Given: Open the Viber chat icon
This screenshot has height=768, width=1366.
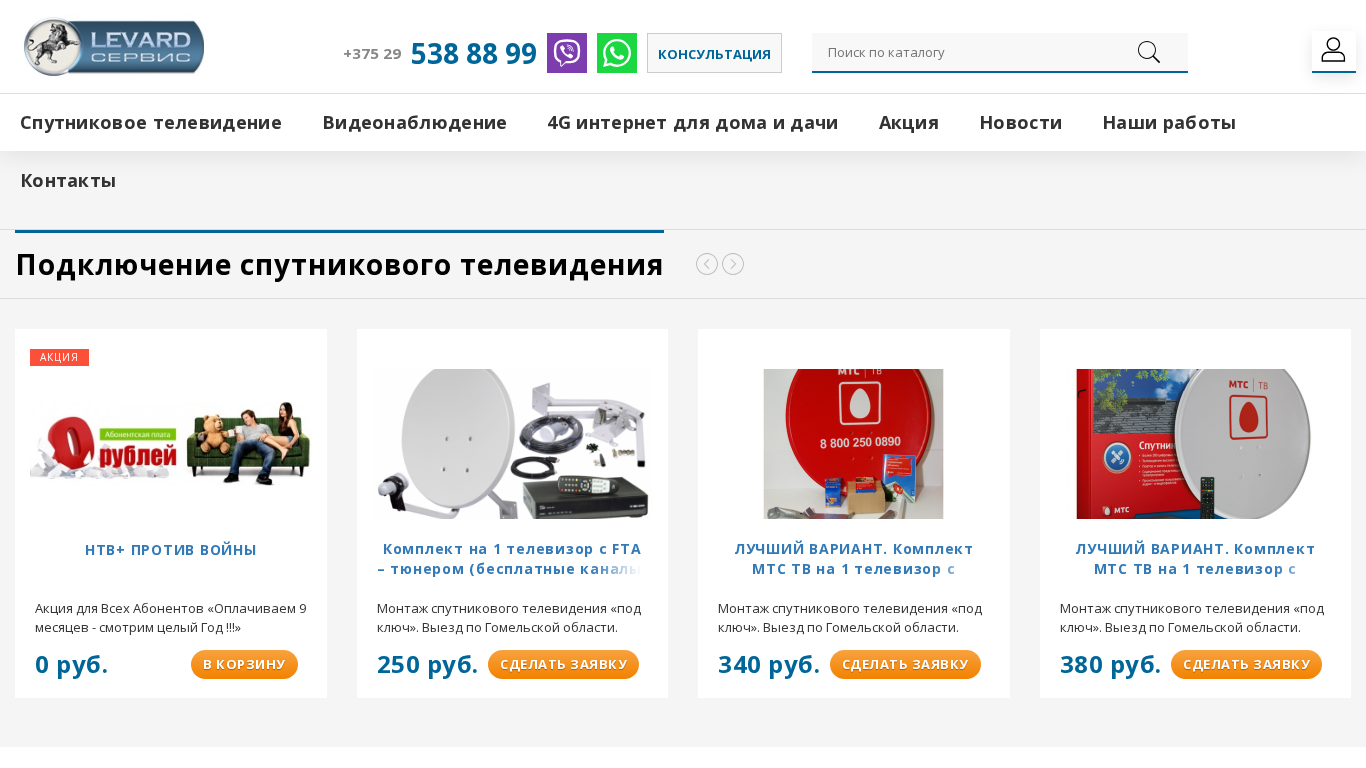Looking at the screenshot, I should click(567, 53).
